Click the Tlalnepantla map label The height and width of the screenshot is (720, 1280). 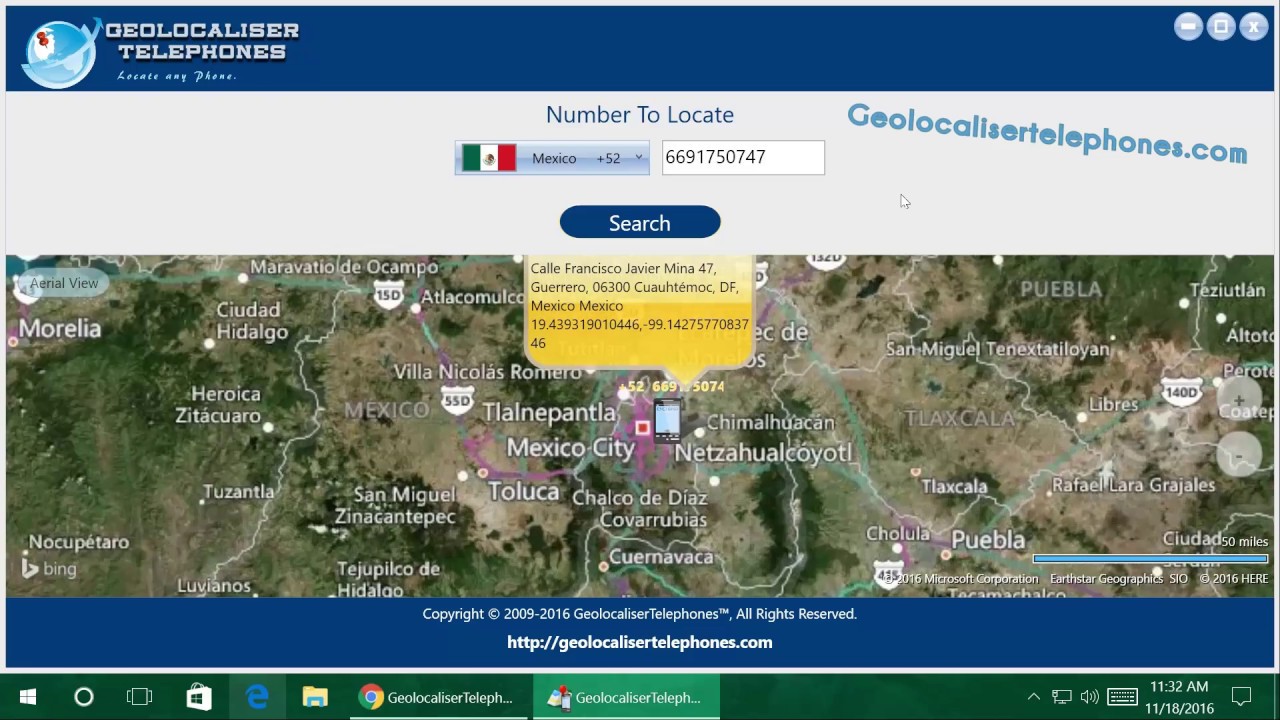point(549,412)
